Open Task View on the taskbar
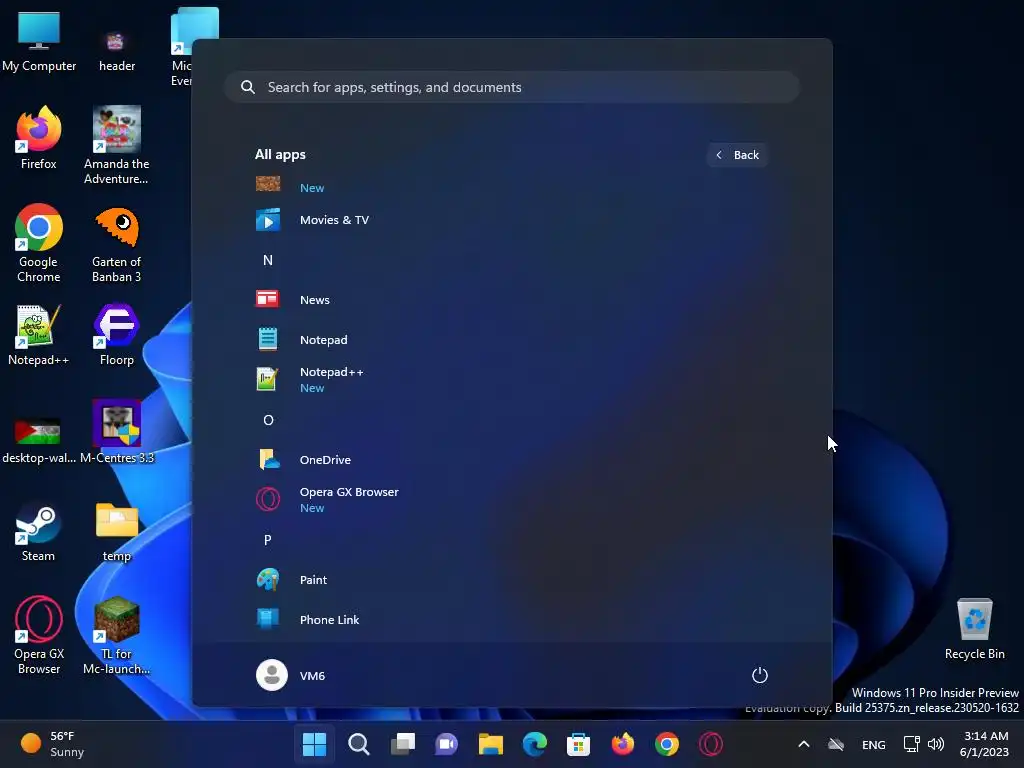Image resolution: width=1024 pixels, height=768 pixels. [x=403, y=744]
